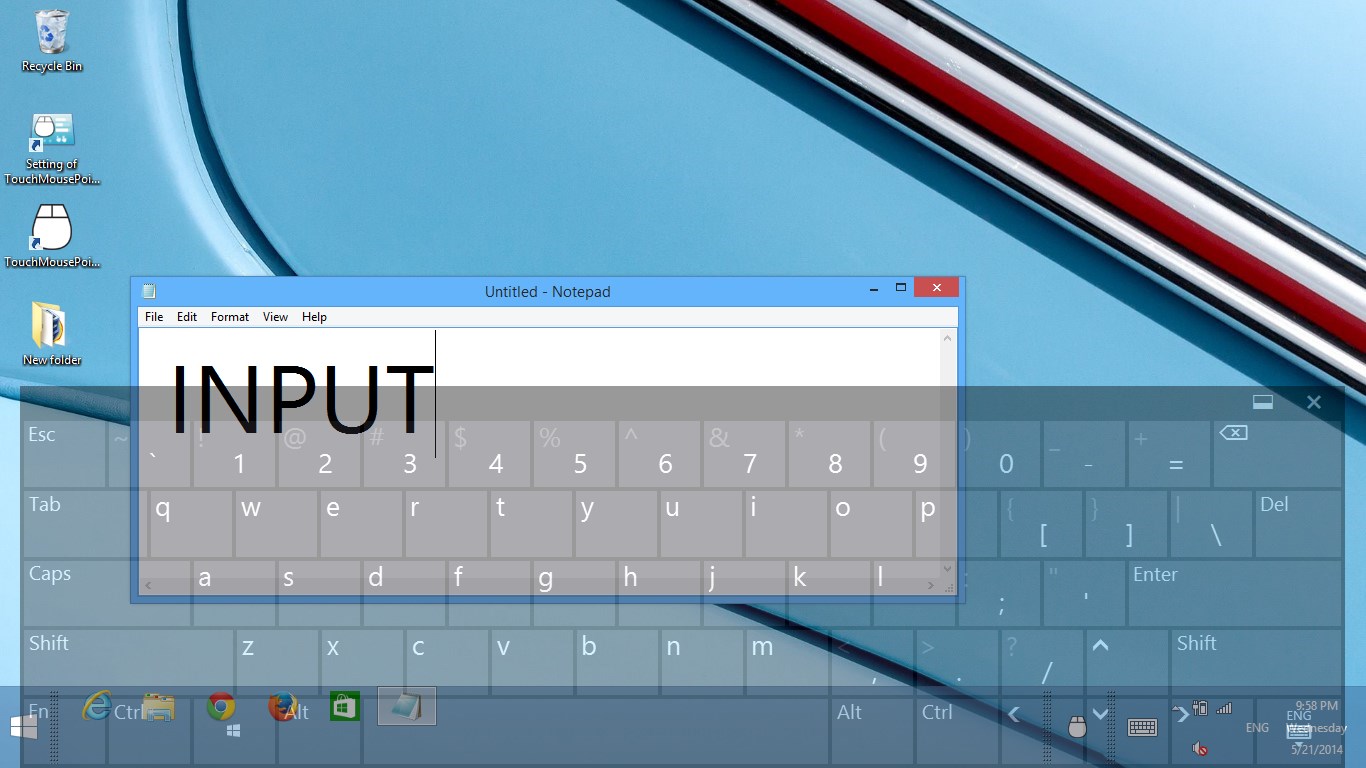Open the Windows Store taskbar icon
This screenshot has height=768, width=1366.
point(344,707)
